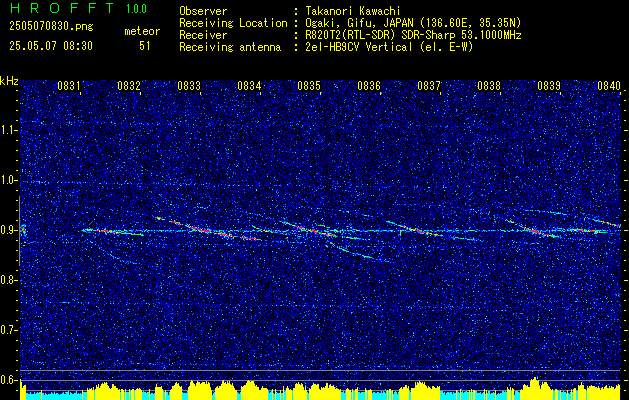Click the Receiving antenna field label

coord(230,47)
